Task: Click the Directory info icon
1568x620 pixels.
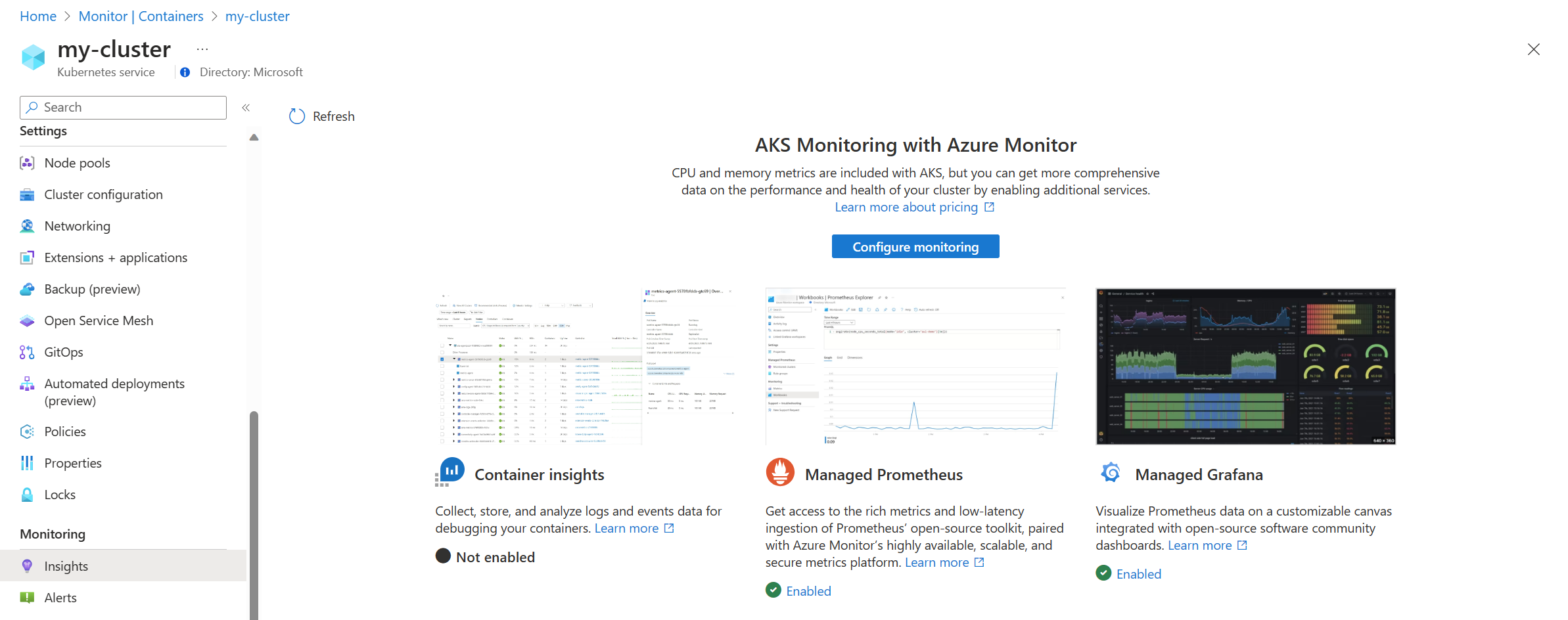Action: [x=185, y=72]
